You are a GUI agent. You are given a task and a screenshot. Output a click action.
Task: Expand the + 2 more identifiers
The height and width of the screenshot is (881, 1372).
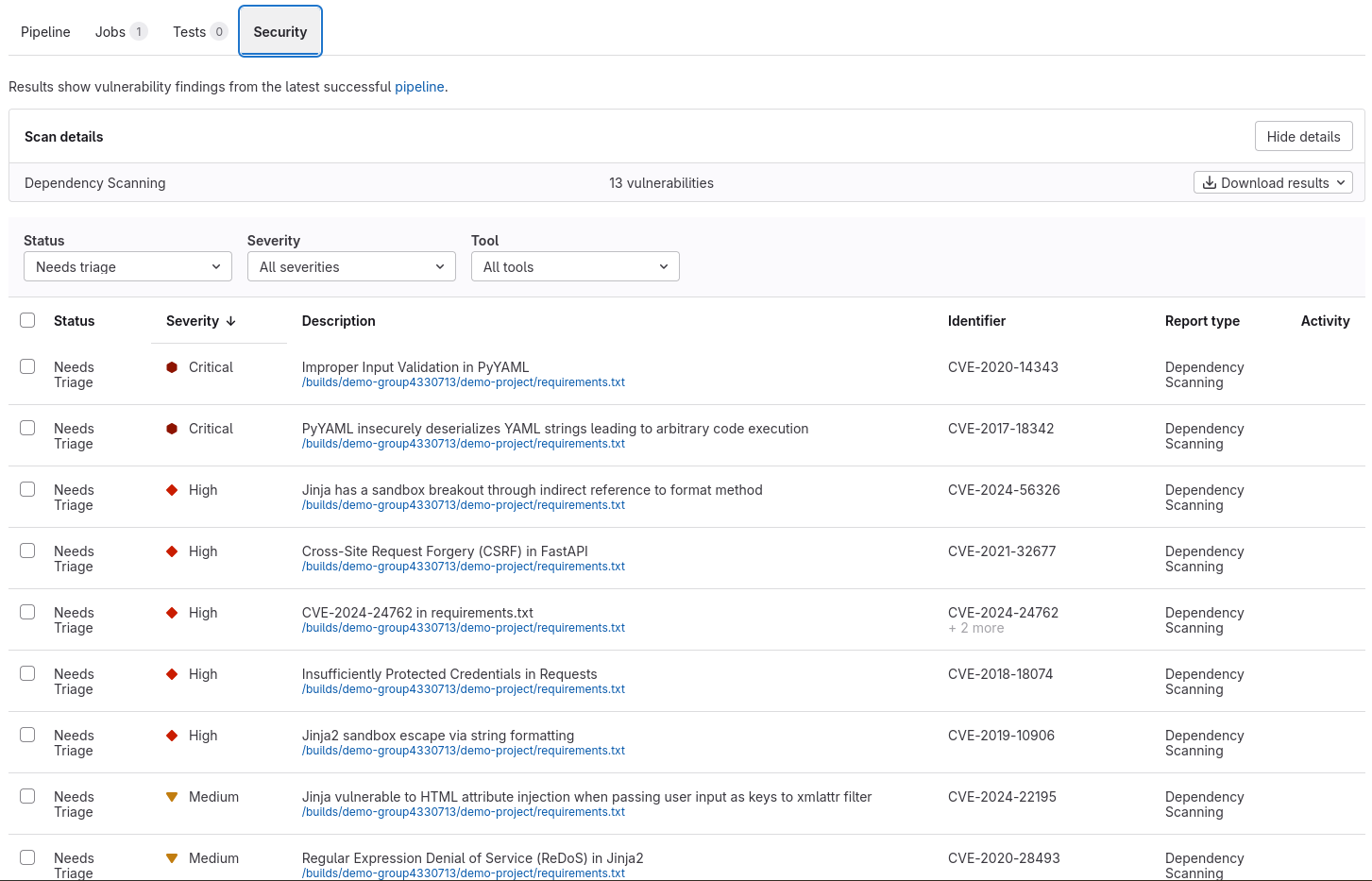pyautogui.click(x=976, y=627)
